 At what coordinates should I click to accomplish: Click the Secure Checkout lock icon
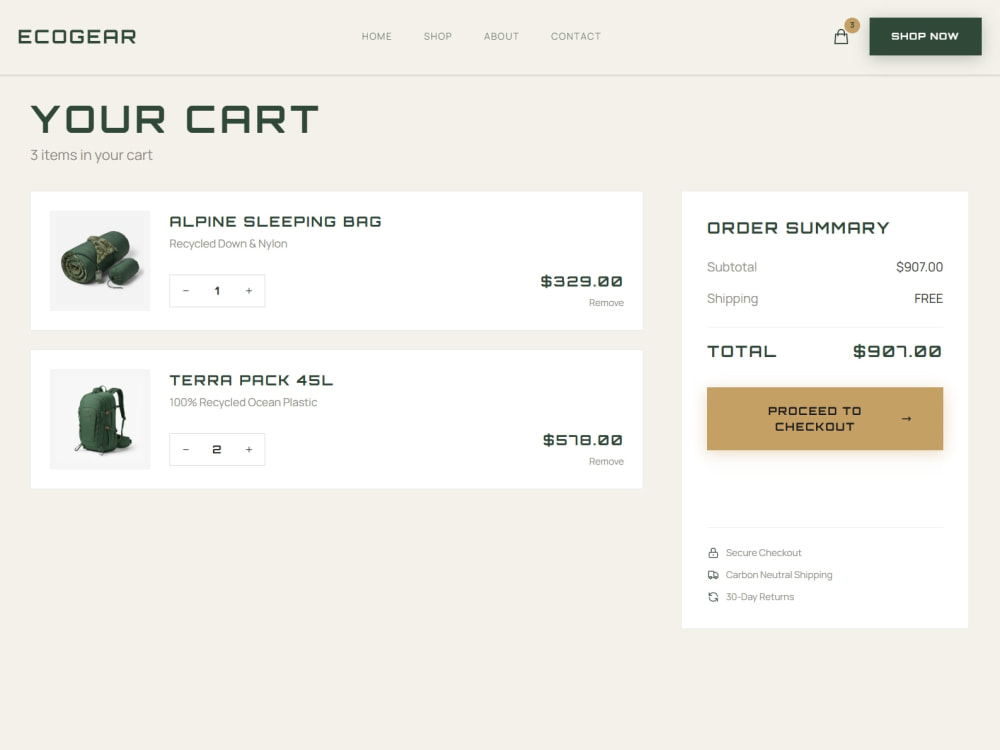(713, 553)
